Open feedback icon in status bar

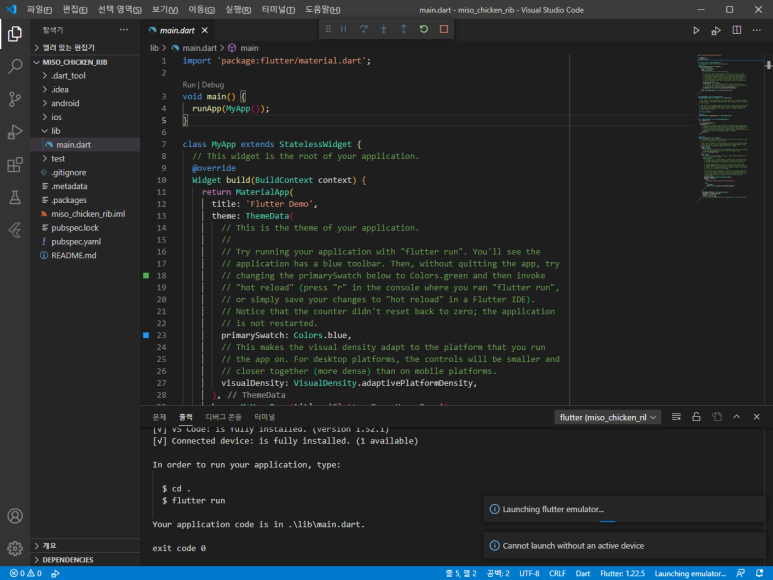point(740,574)
